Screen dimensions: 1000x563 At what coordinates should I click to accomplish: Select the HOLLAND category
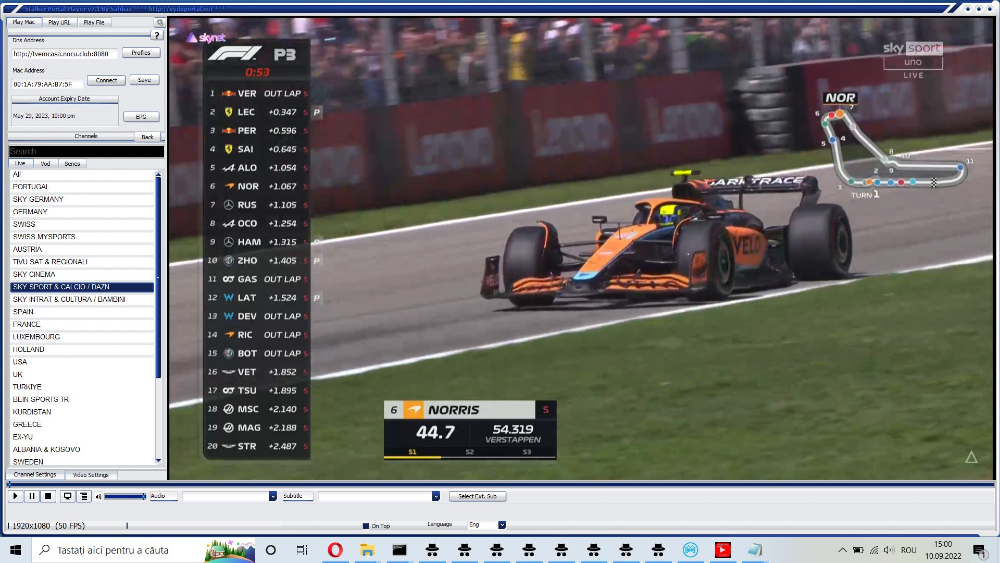(82, 349)
